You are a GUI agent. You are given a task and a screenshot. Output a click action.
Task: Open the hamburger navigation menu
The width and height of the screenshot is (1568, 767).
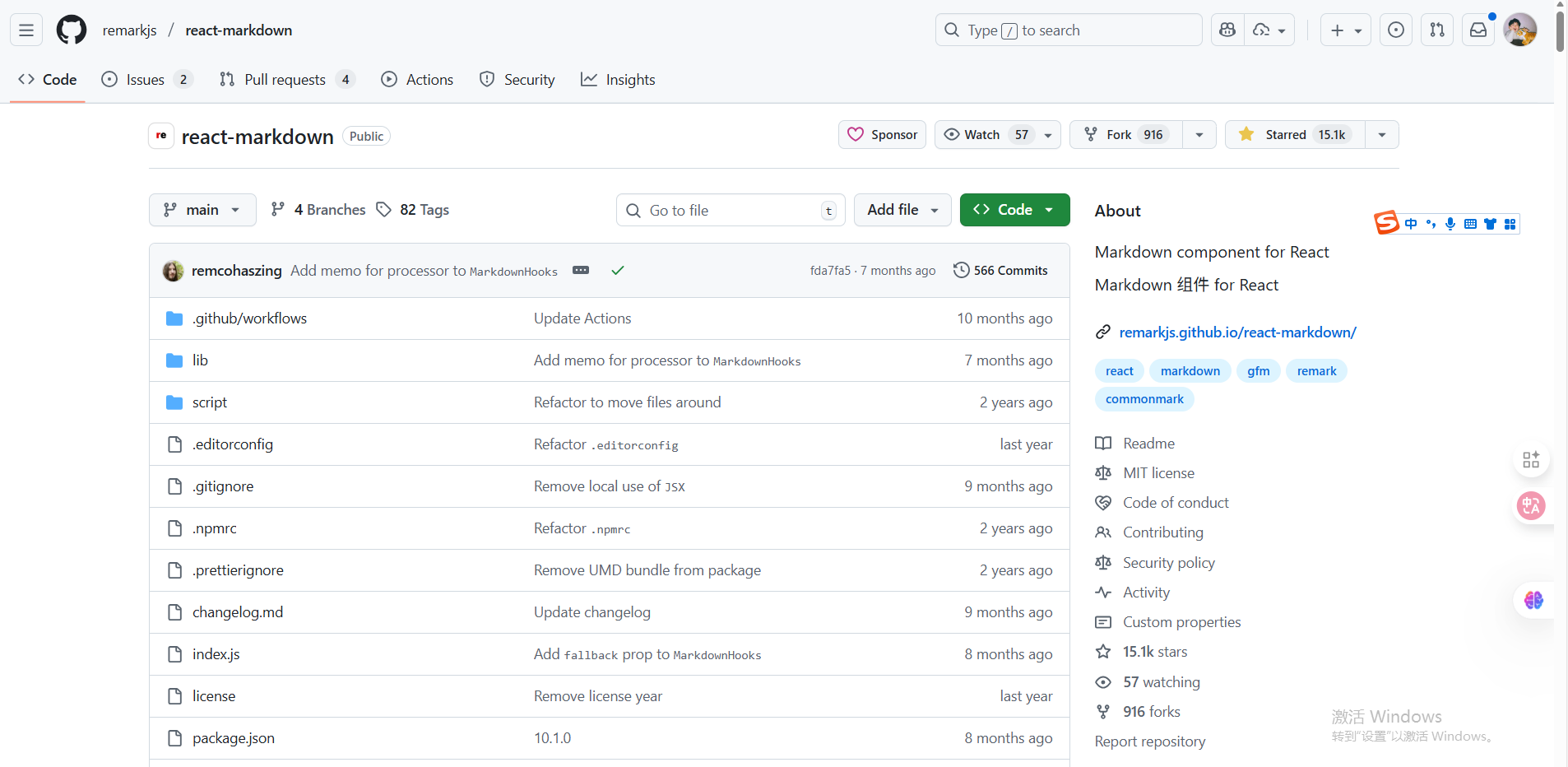(x=26, y=30)
